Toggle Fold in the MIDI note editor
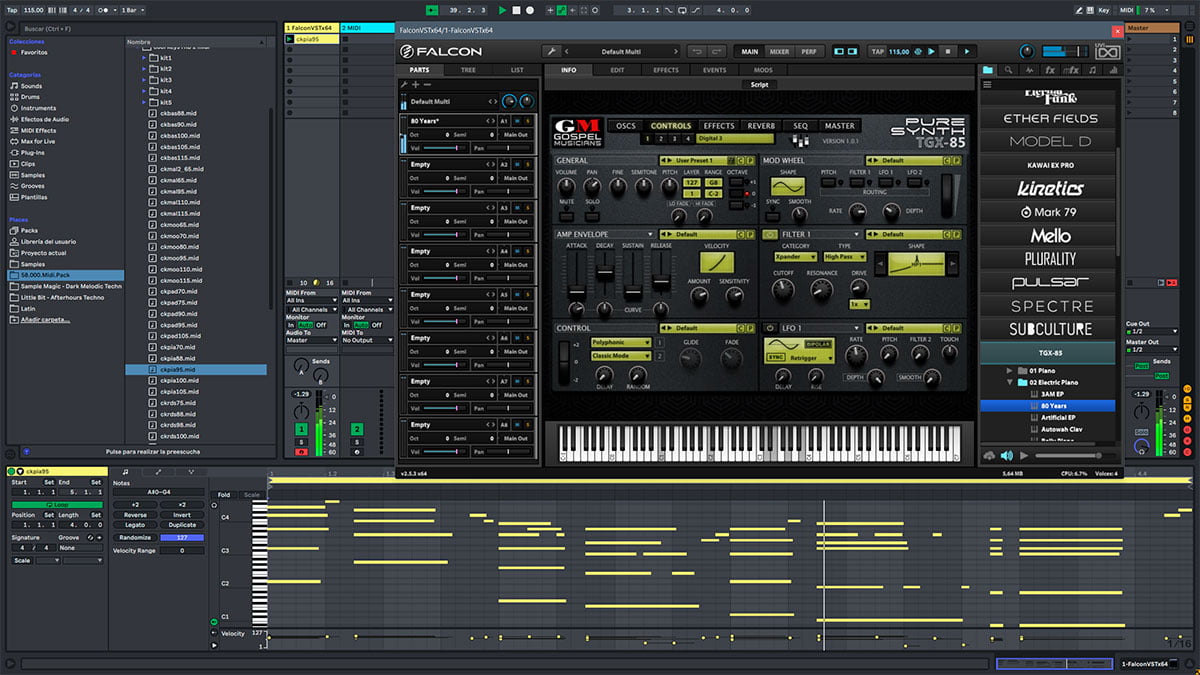 223,494
